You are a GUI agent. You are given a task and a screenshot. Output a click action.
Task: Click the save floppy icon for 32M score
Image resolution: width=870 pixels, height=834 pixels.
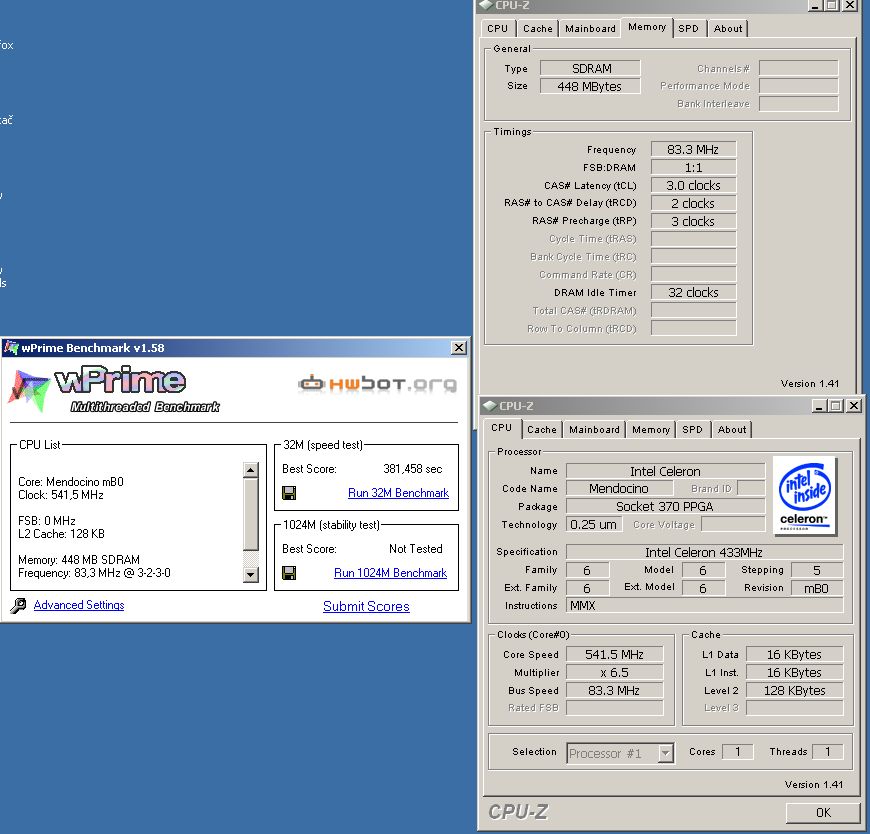tap(289, 493)
